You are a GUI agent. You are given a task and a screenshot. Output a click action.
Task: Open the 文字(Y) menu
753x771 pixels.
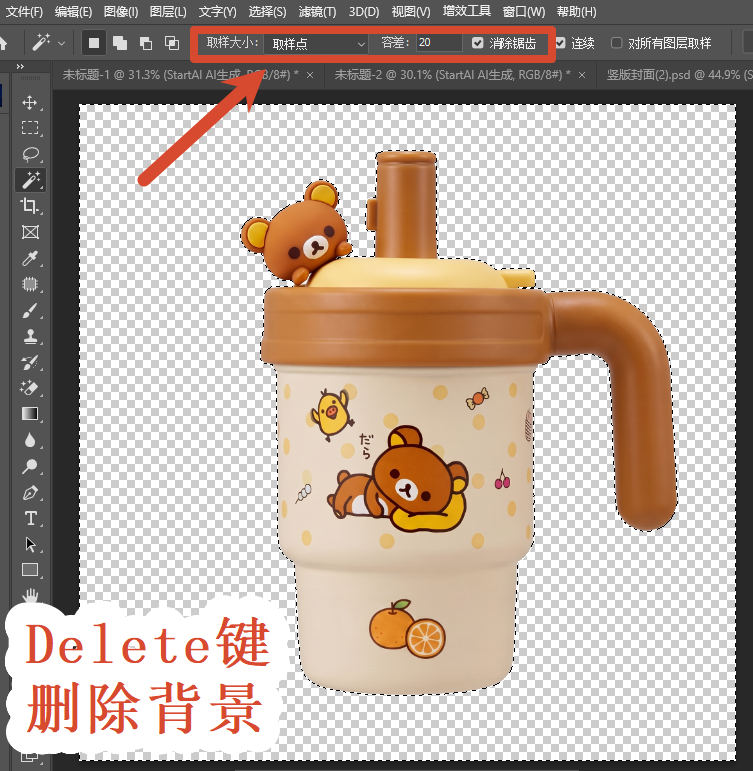click(217, 11)
